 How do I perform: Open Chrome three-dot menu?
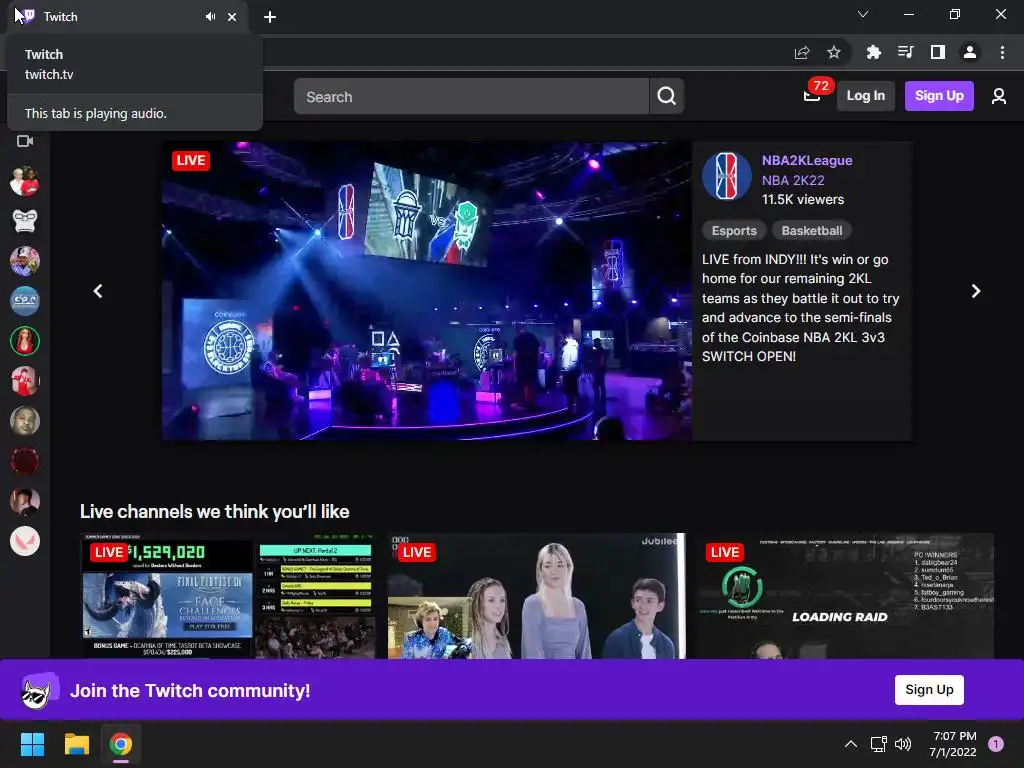pos(1002,52)
